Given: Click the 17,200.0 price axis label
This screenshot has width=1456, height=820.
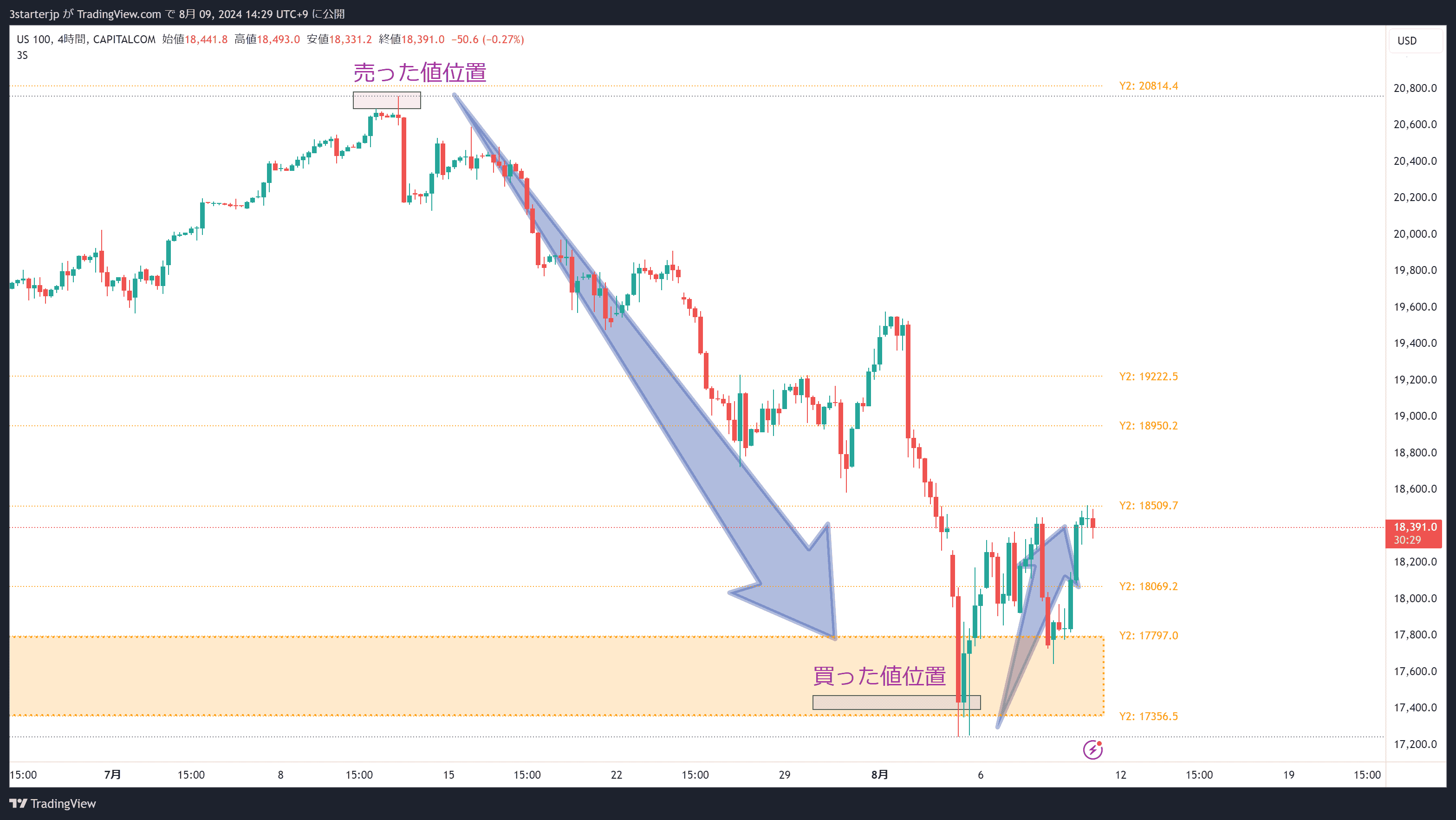Looking at the screenshot, I should click(x=1415, y=744).
